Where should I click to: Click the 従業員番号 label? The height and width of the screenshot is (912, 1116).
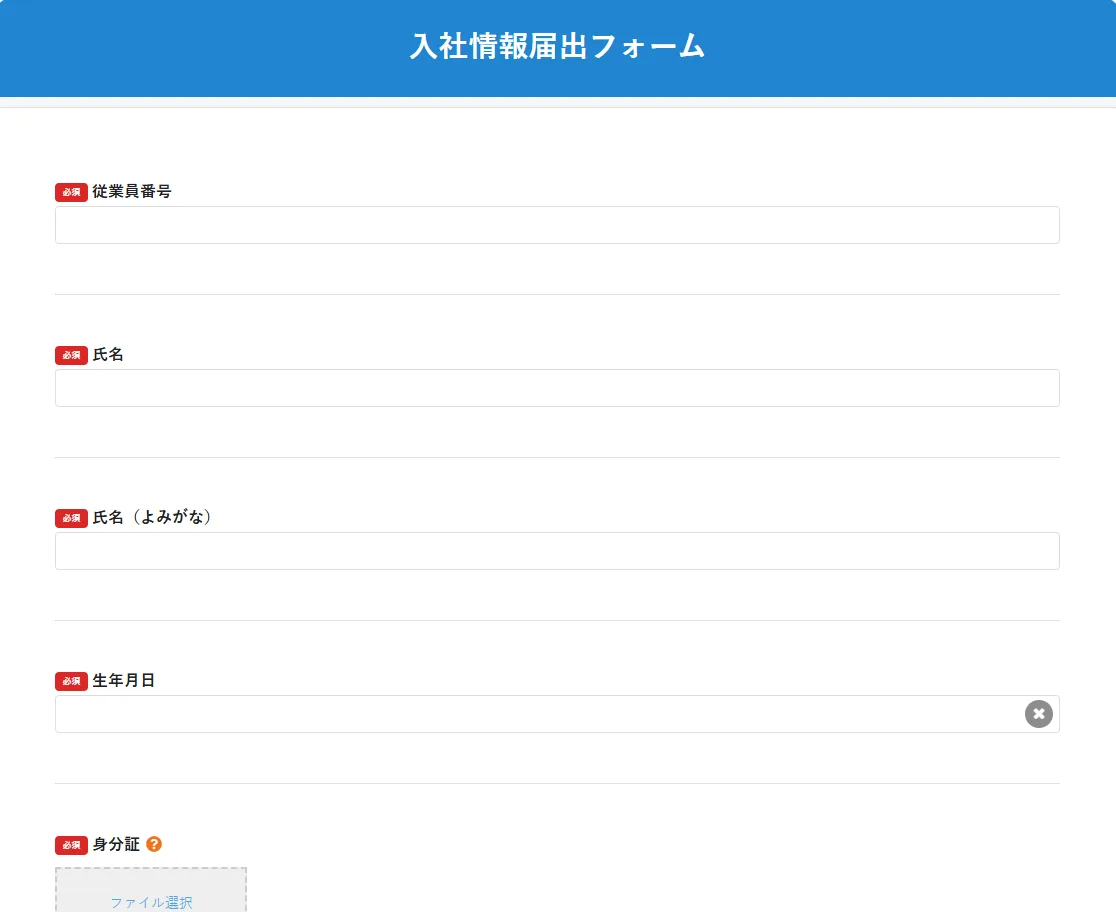[132, 192]
